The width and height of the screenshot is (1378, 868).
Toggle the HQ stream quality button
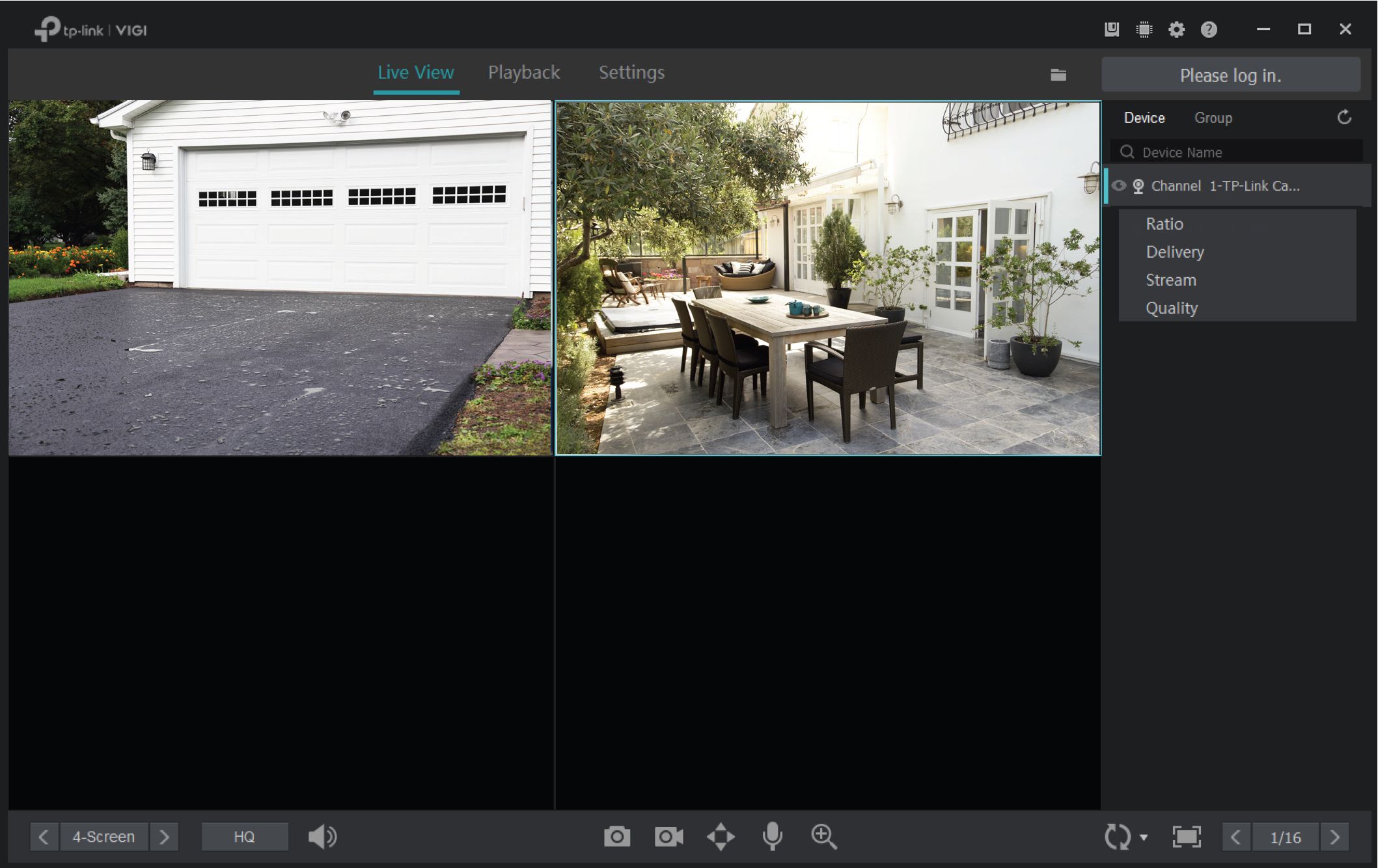click(x=244, y=836)
